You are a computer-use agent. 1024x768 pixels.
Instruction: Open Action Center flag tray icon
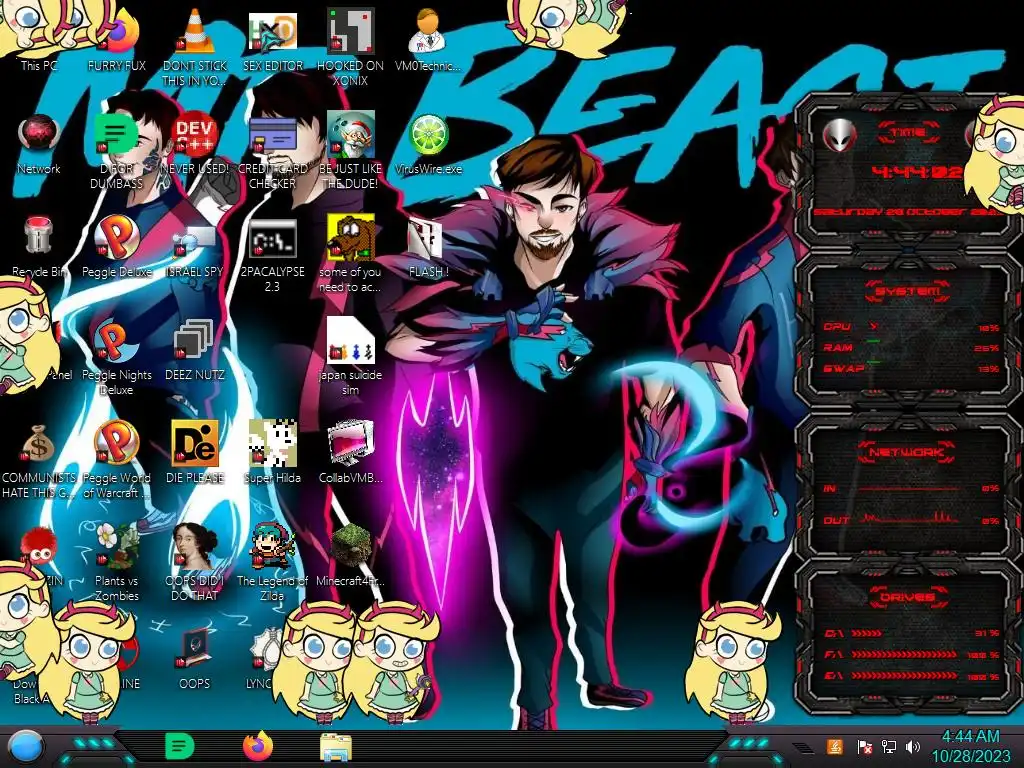click(x=864, y=747)
